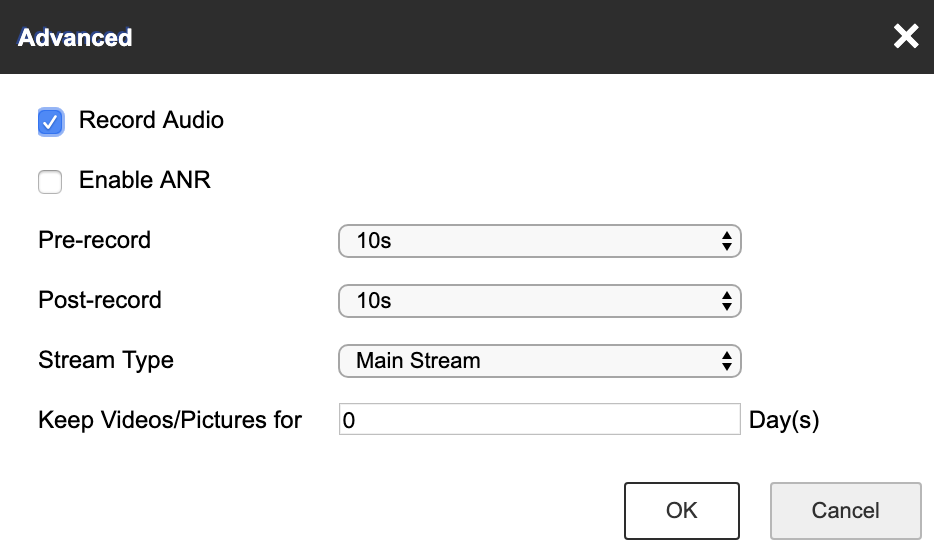Click the 'Advanced' dialog title text
This screenshot has height=554, width=934.
[75, 38]
